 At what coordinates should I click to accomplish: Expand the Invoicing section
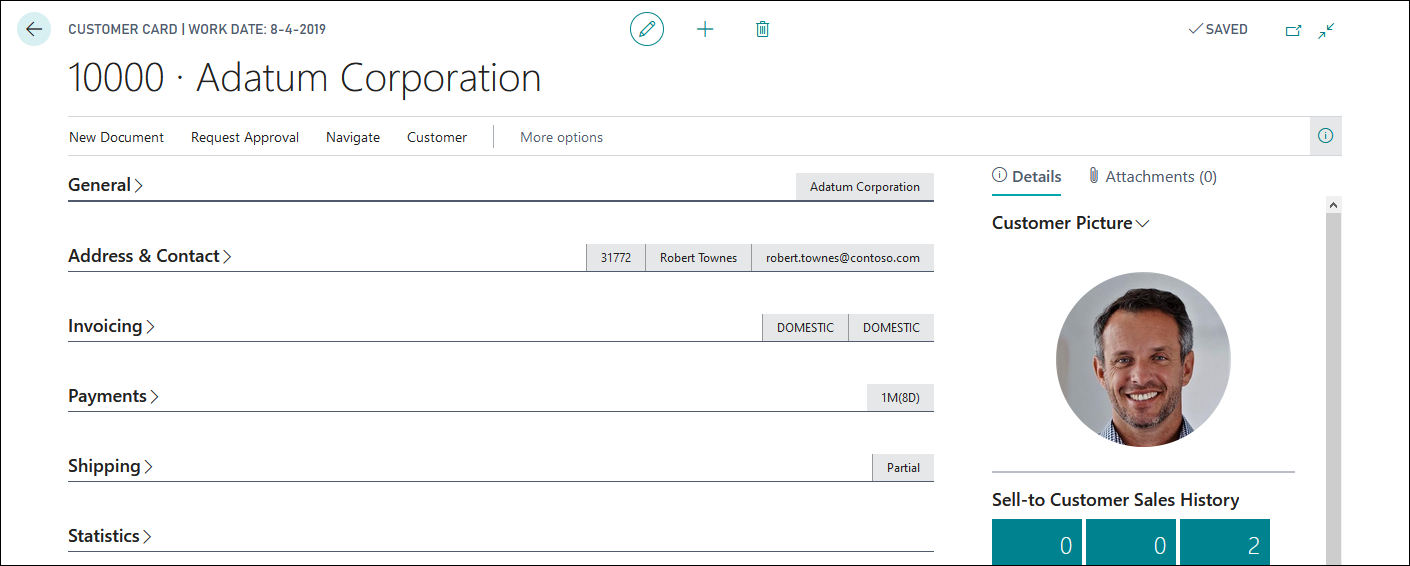tap(111, 326)
